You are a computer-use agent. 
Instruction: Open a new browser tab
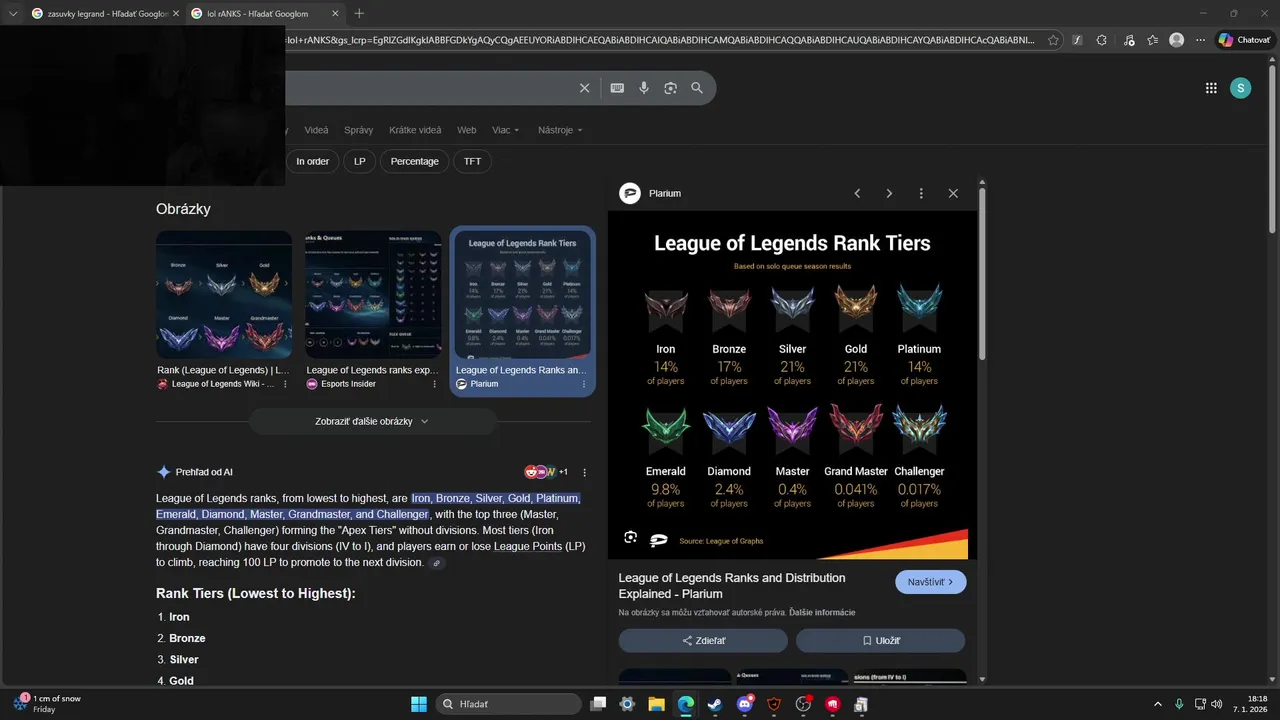359,13
